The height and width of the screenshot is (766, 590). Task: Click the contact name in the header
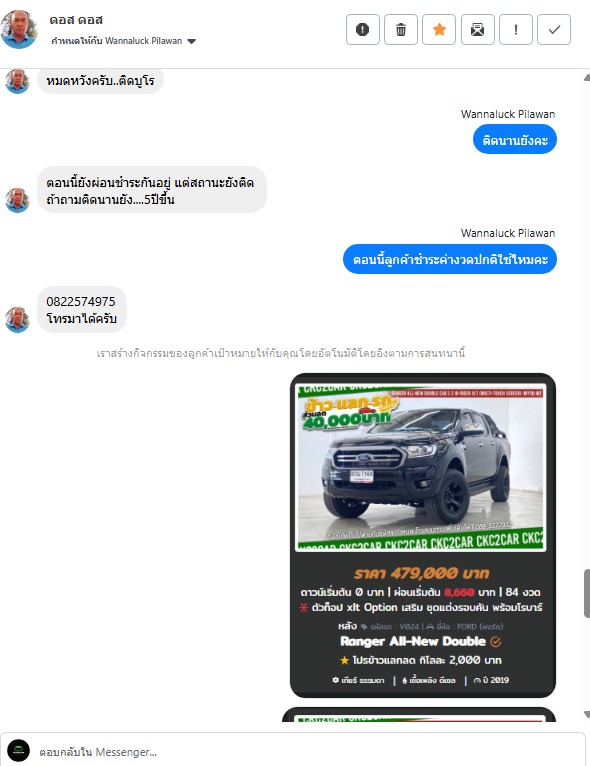[x=76, y=20]
